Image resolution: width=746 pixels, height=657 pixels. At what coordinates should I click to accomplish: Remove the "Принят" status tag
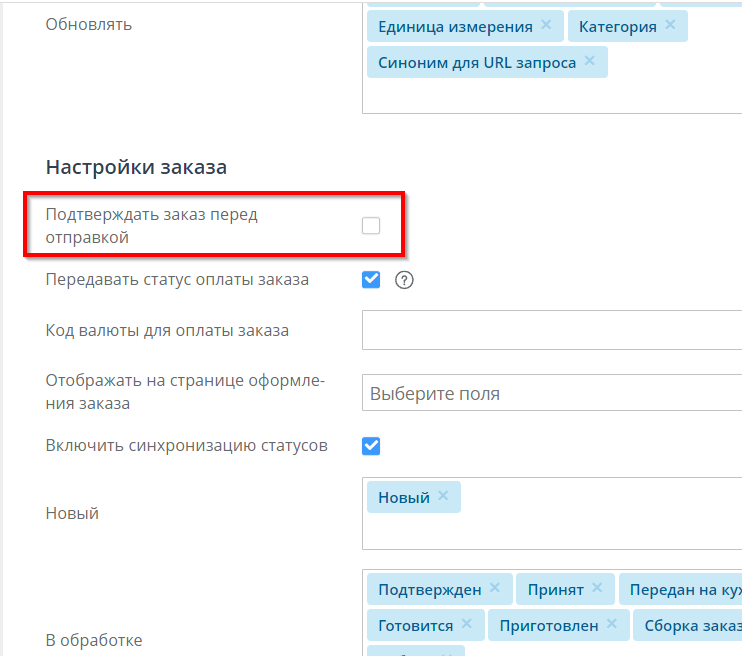click(597, 588)
